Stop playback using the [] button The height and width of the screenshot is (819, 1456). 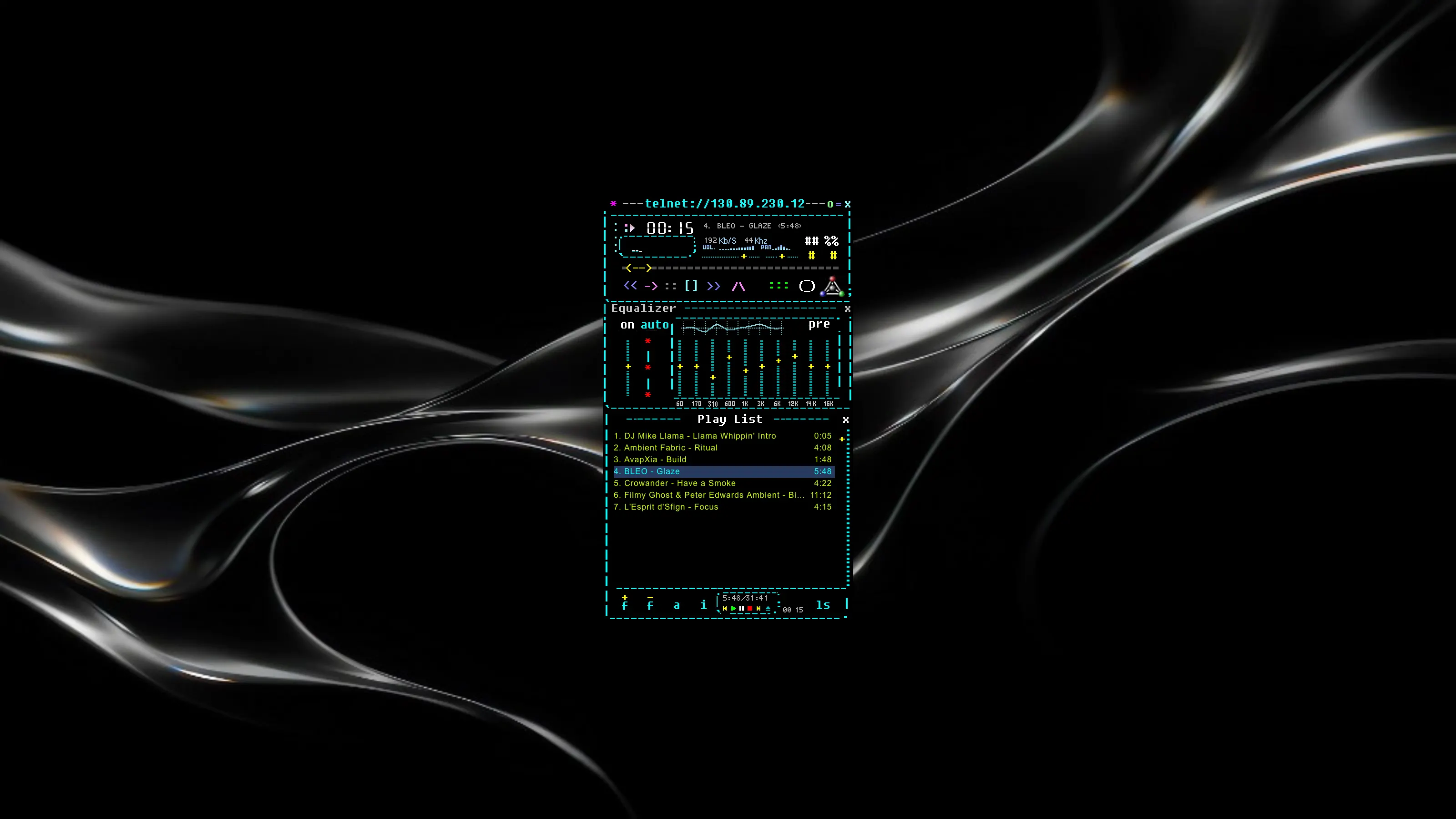coord(691,286)
